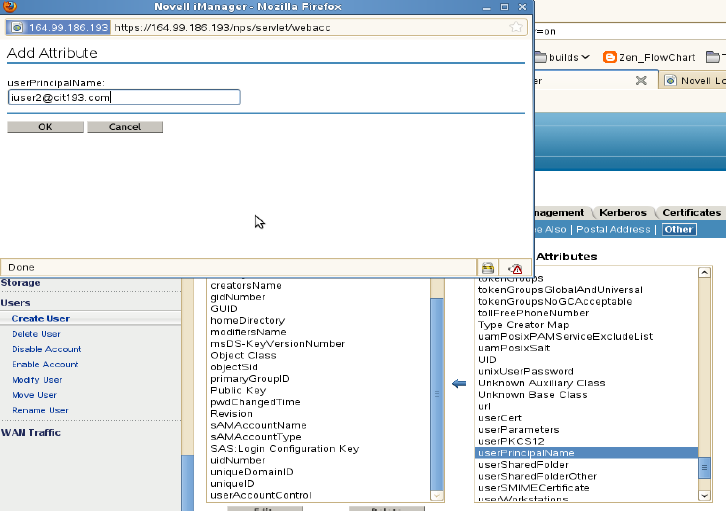This screenshot has width=727, height=514.
Task: Click the left navigation pane scrollbar thumb
Action: click(x=187, y=483)
